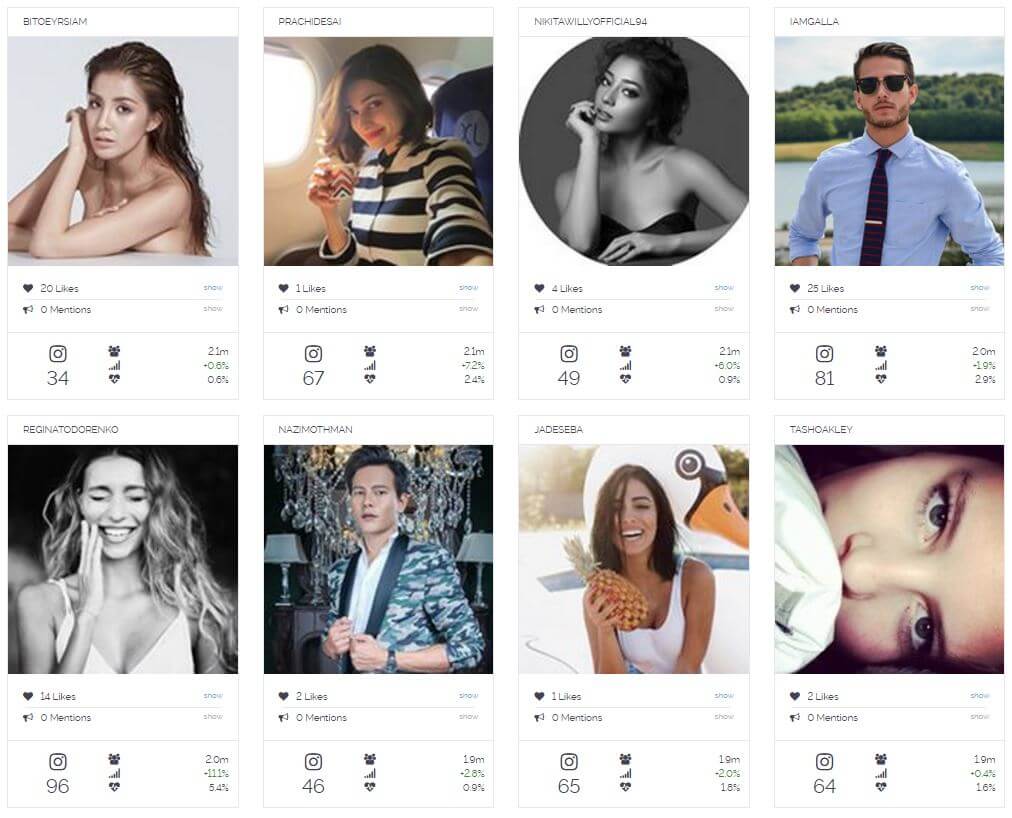The width and height of the screenshot is (1012, 818).
Task: Show the 25 Likes for IAMGALLA
Action: pyautogui.click(x=980, y=287)
